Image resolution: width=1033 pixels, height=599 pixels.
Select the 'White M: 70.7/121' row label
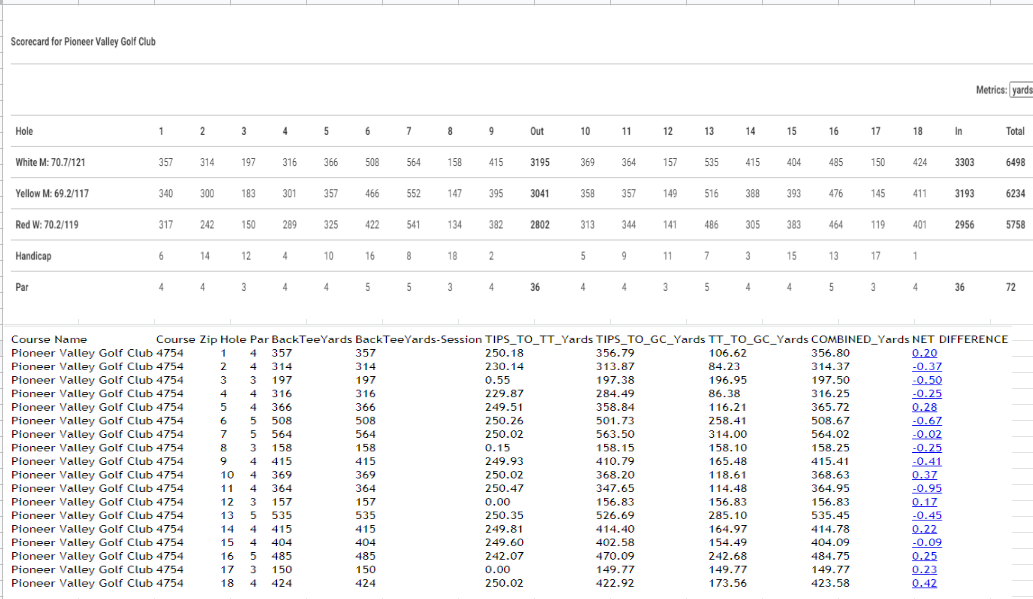tap(51, 162)
